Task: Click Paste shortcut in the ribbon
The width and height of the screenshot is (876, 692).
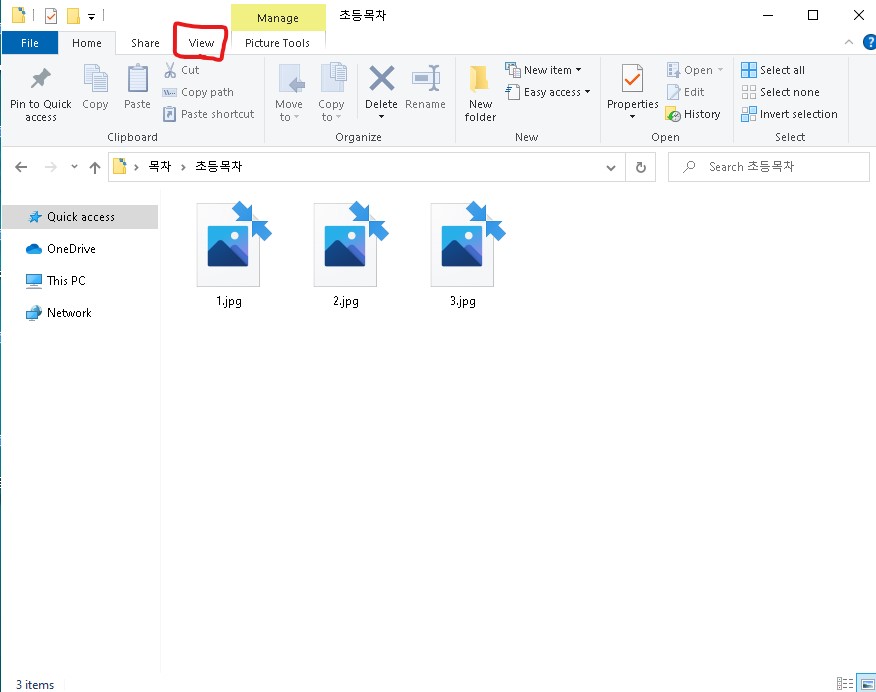Action: click(x=208, y=114)
